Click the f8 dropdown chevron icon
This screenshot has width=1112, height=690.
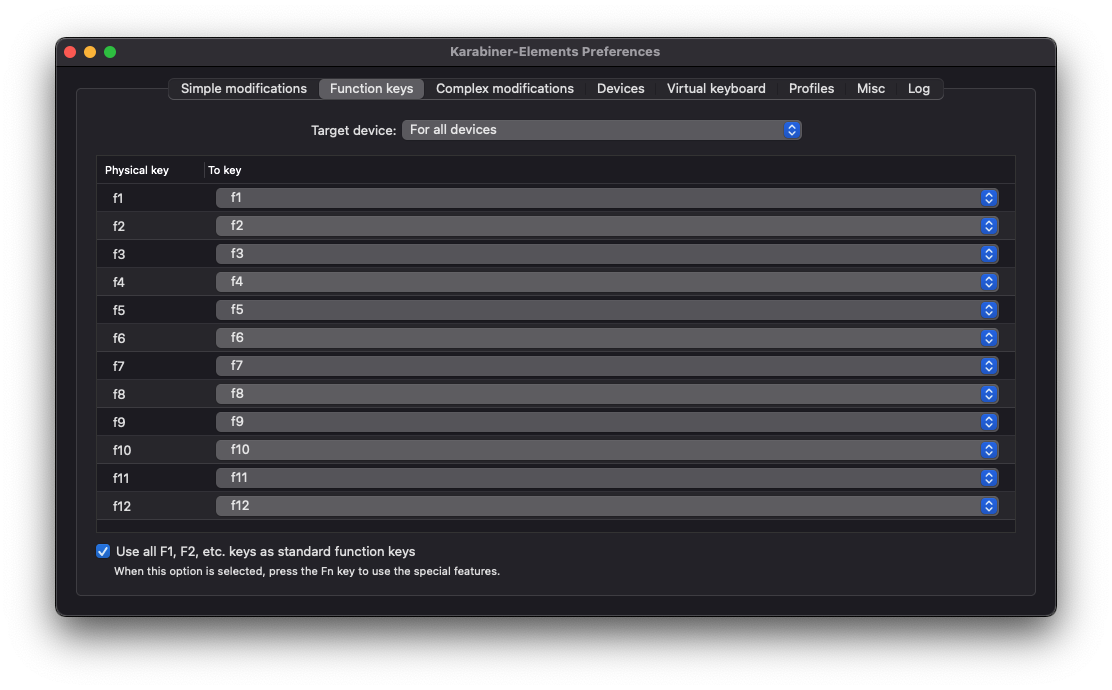988,394
